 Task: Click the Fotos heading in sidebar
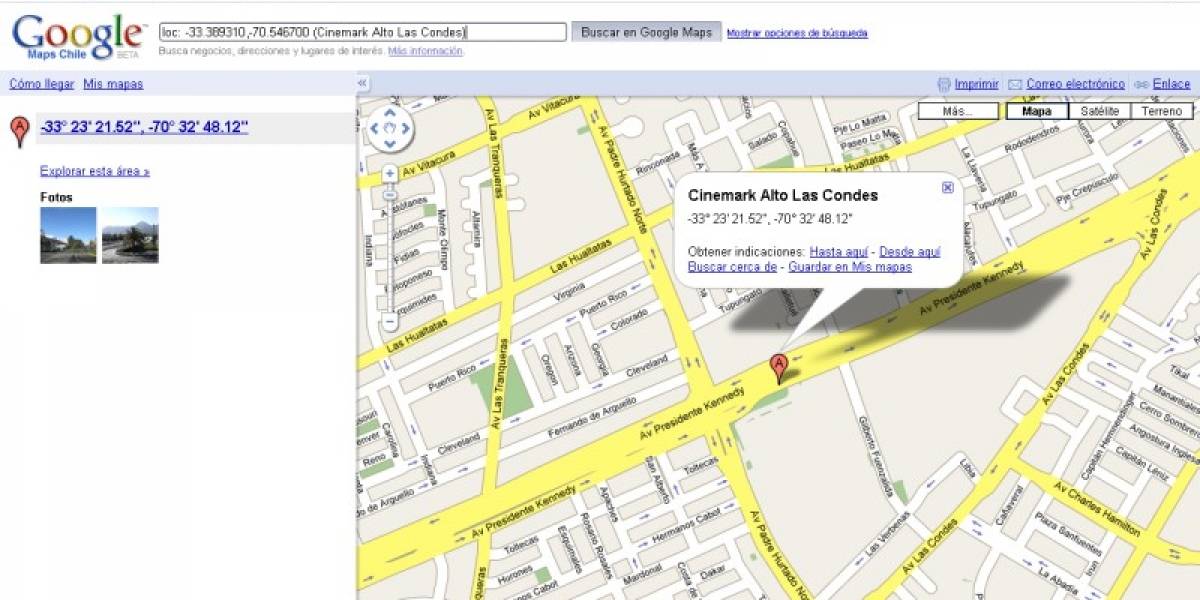tap(56, 197)
